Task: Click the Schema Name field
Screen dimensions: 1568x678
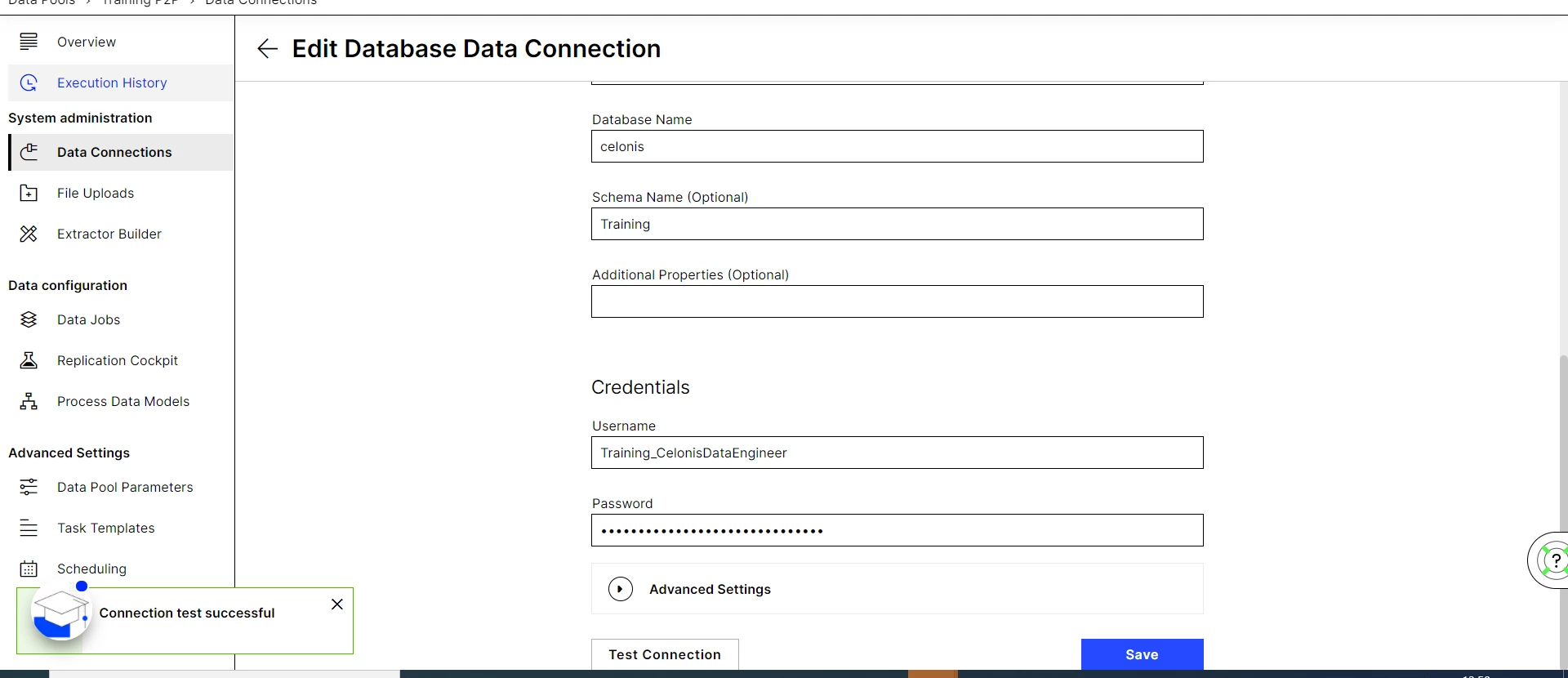Action: pyautogui.click(x=898, y=224)
